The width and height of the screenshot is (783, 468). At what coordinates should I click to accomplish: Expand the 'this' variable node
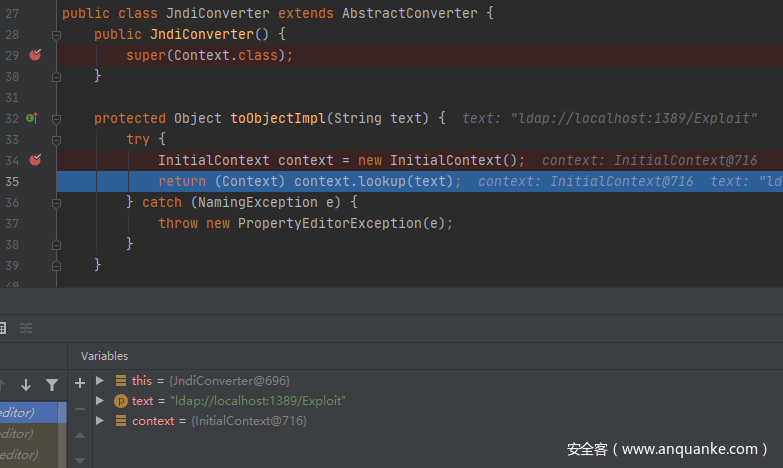(100, 381)
